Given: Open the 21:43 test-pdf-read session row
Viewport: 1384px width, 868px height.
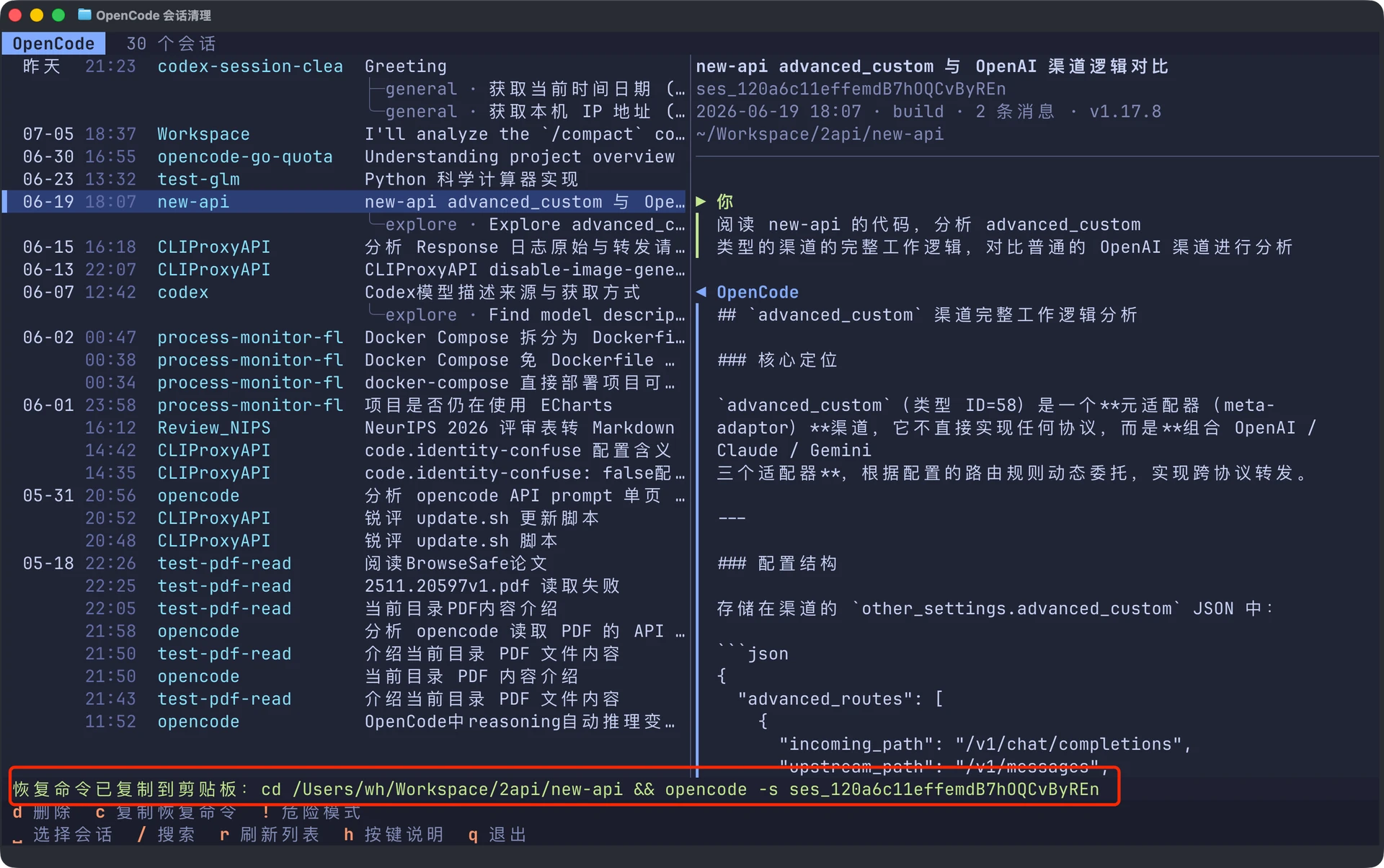Looking at the screenshot, I should 345,699.
